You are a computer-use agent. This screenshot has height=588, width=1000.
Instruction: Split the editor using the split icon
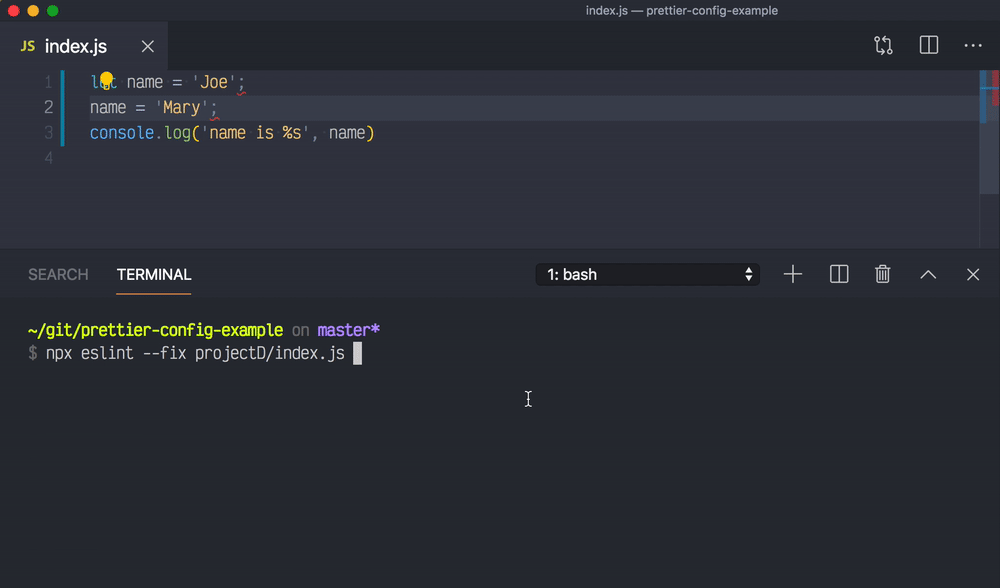[928, 45]
